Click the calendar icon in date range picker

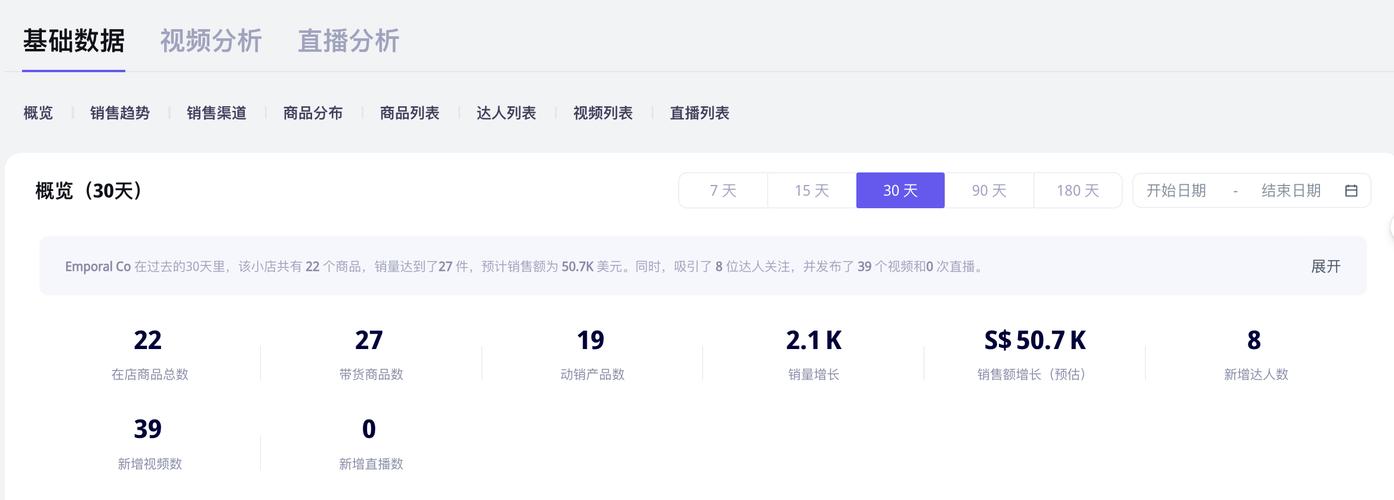tap(1351, 191)
